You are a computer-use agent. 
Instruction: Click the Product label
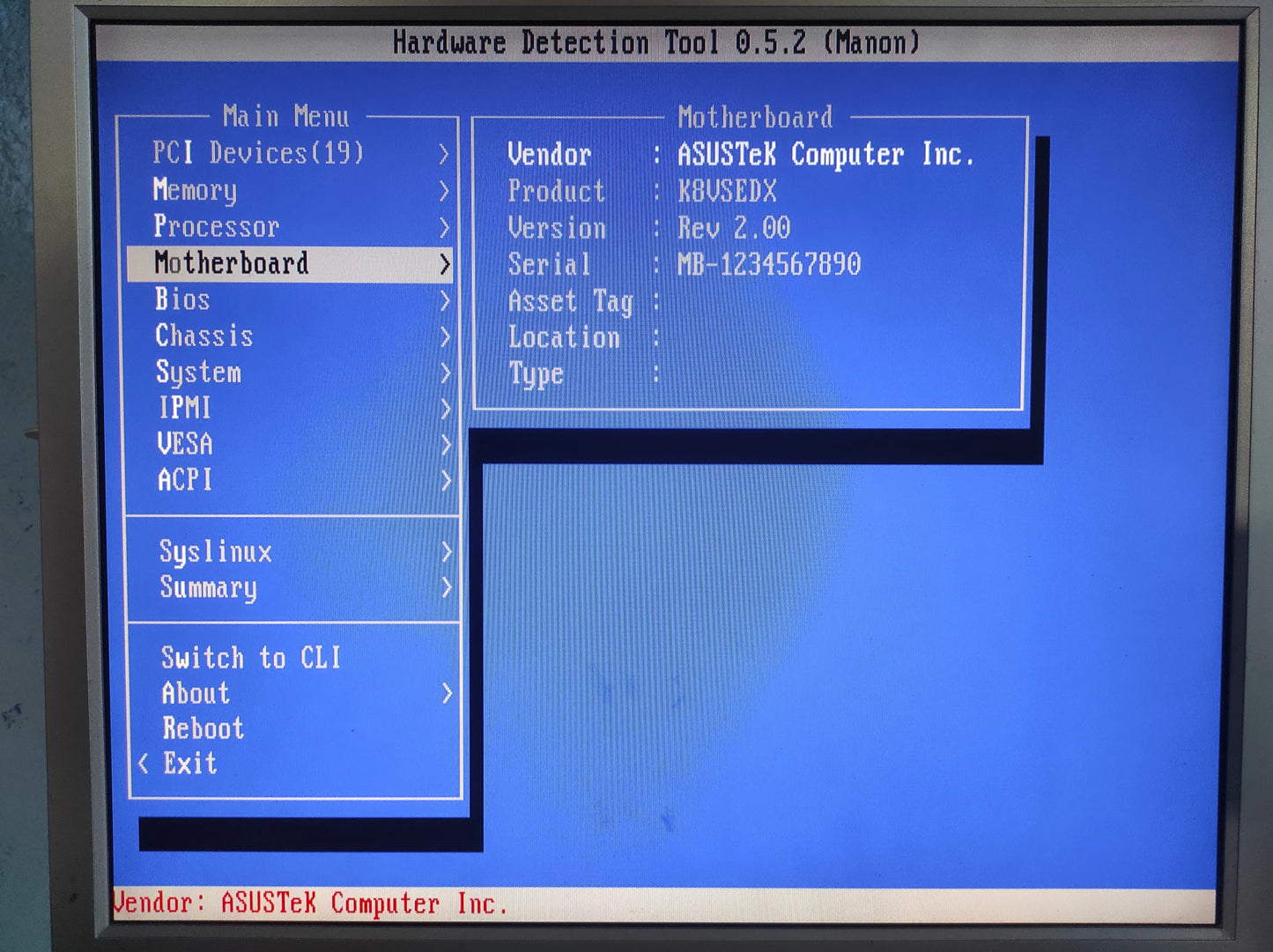[x=556, y=191]
